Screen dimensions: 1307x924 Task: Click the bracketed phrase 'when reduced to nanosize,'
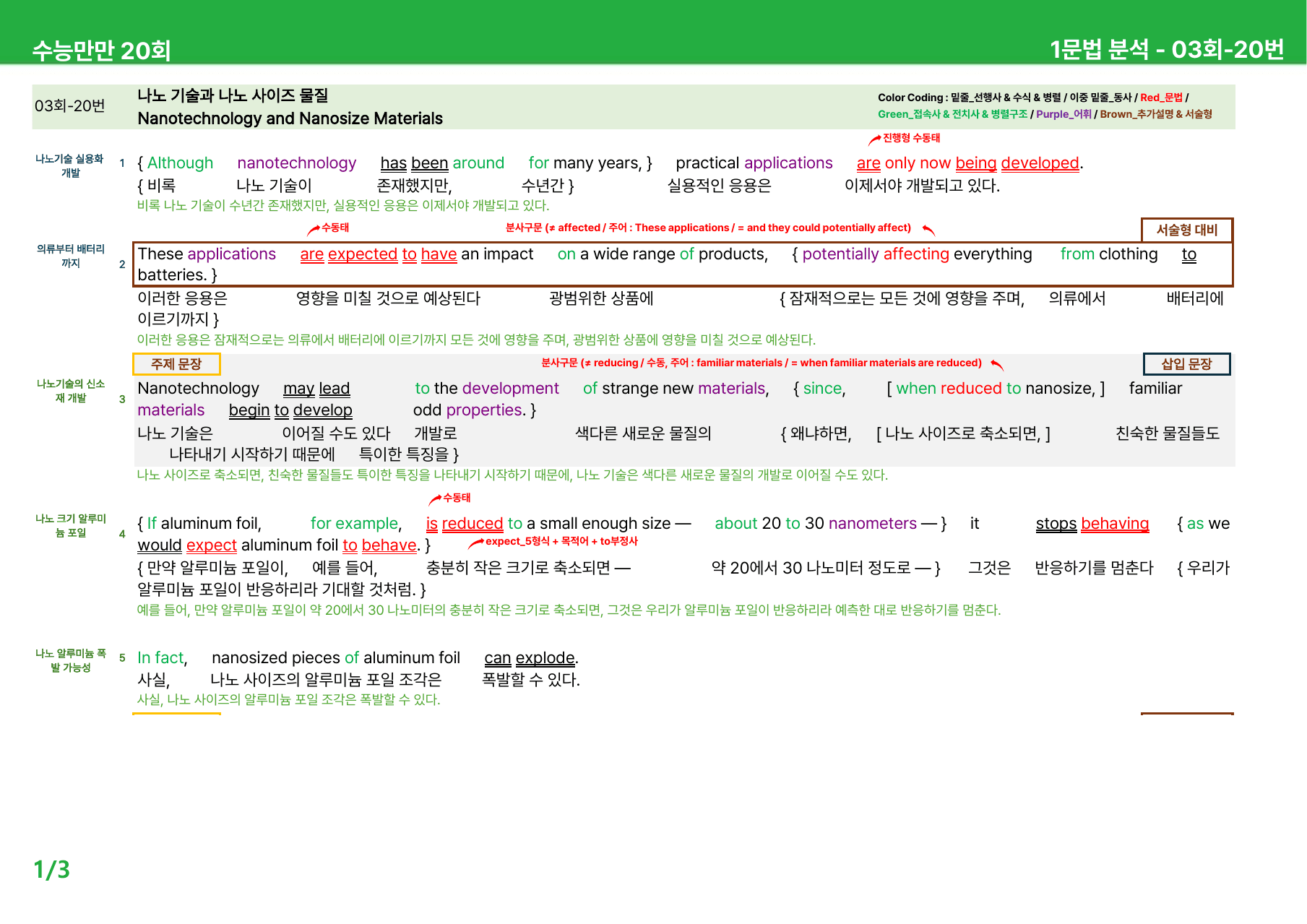(x=996, y=389)
